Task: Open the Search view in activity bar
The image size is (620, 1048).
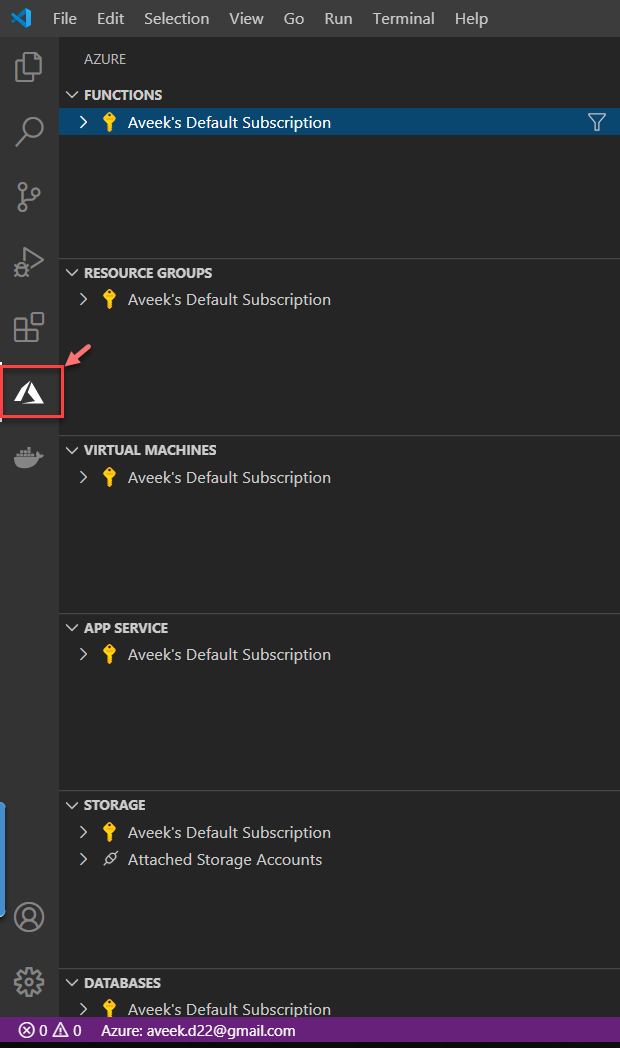Action: pyautogui.click(x=29, y=131)
